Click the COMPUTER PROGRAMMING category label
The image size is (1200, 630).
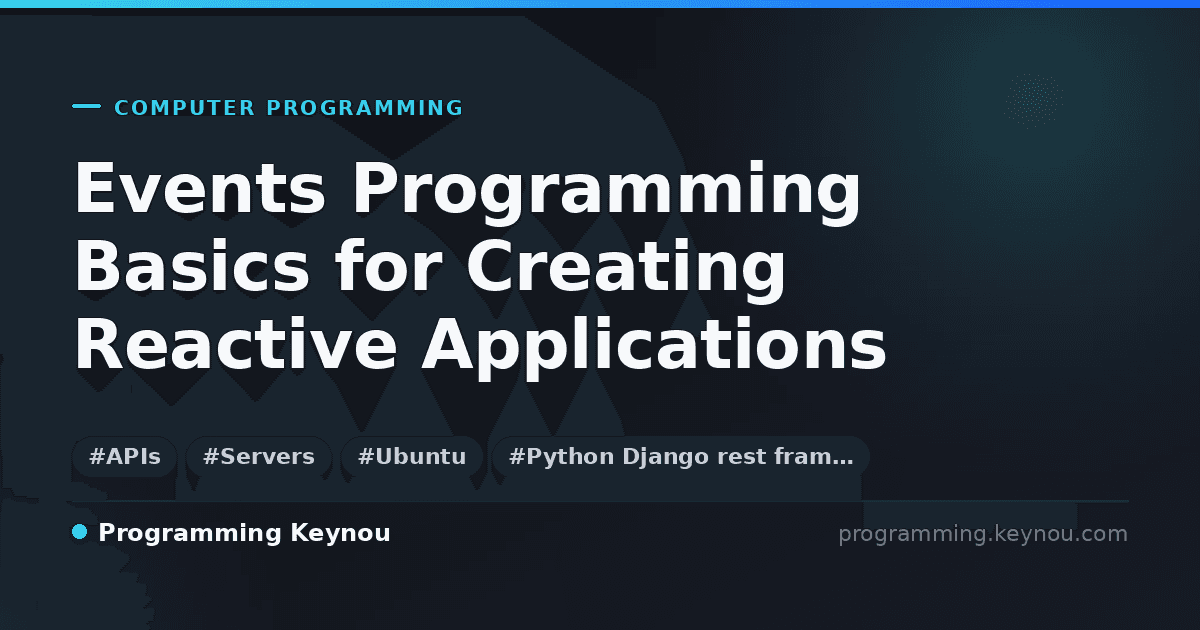289,108
